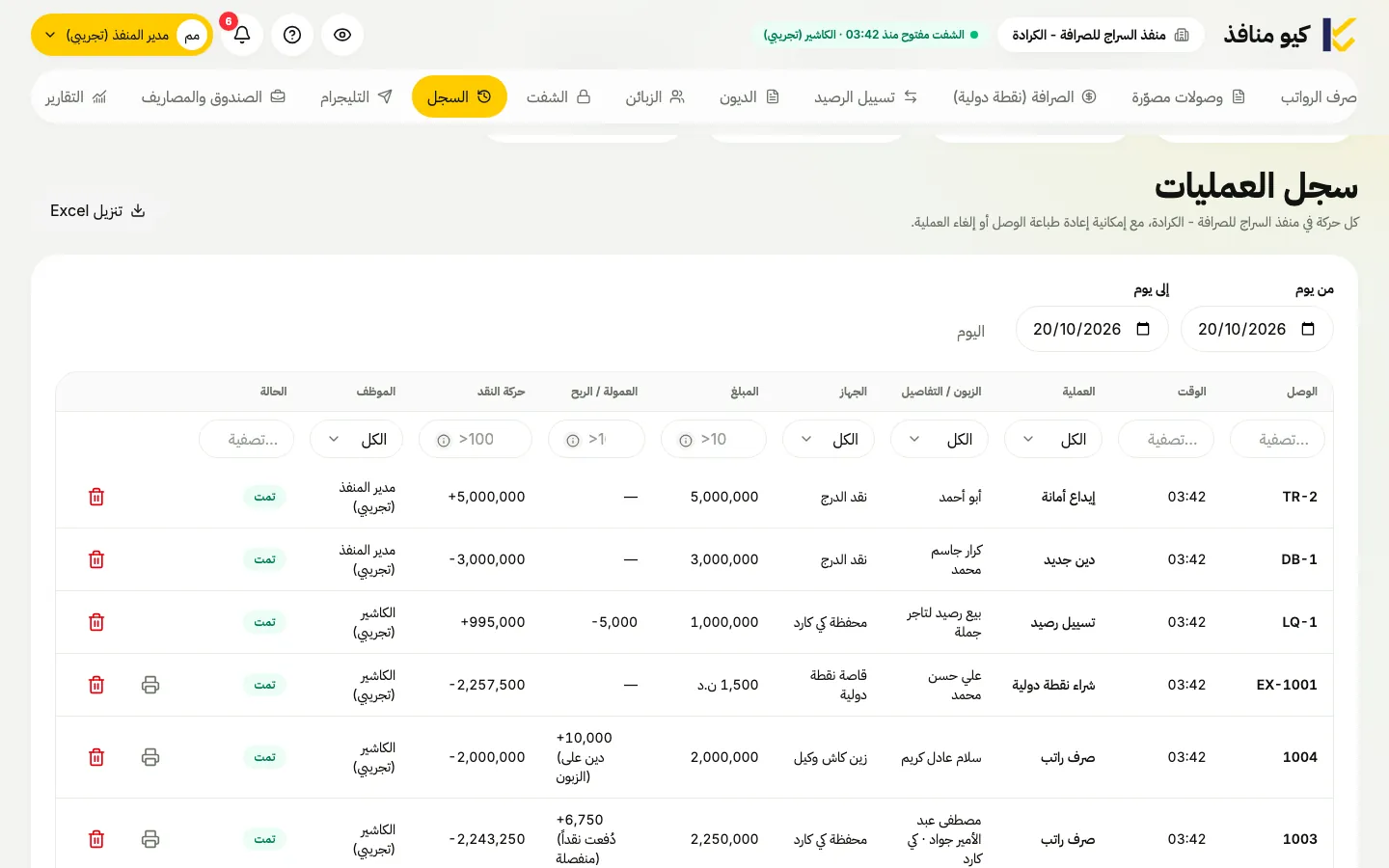Viewport: 1389px width, 868px height.
Task: Focus the المبلغ >10 filter field
Action: (714, 439)
